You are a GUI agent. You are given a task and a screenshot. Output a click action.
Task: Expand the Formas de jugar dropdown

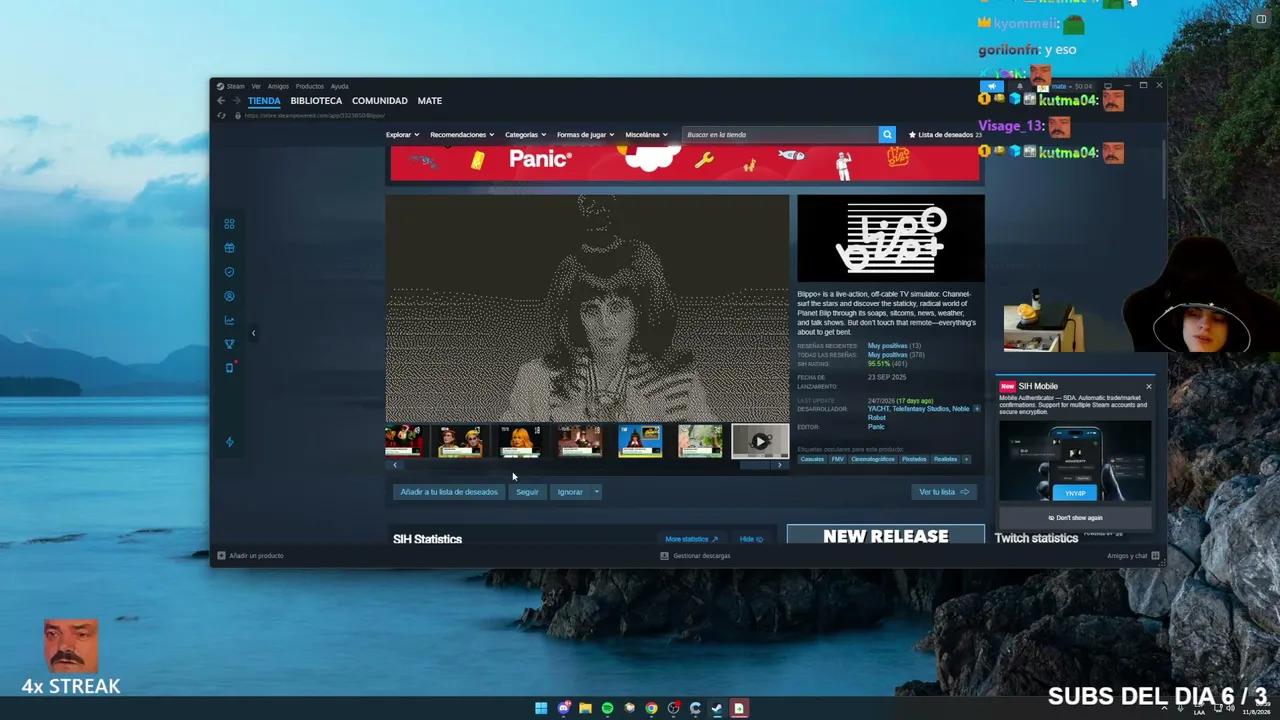[x=585, y=134]
